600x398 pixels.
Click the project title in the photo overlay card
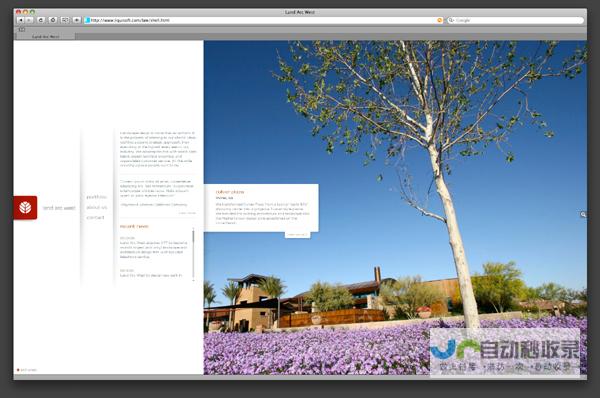pos(230,192)
